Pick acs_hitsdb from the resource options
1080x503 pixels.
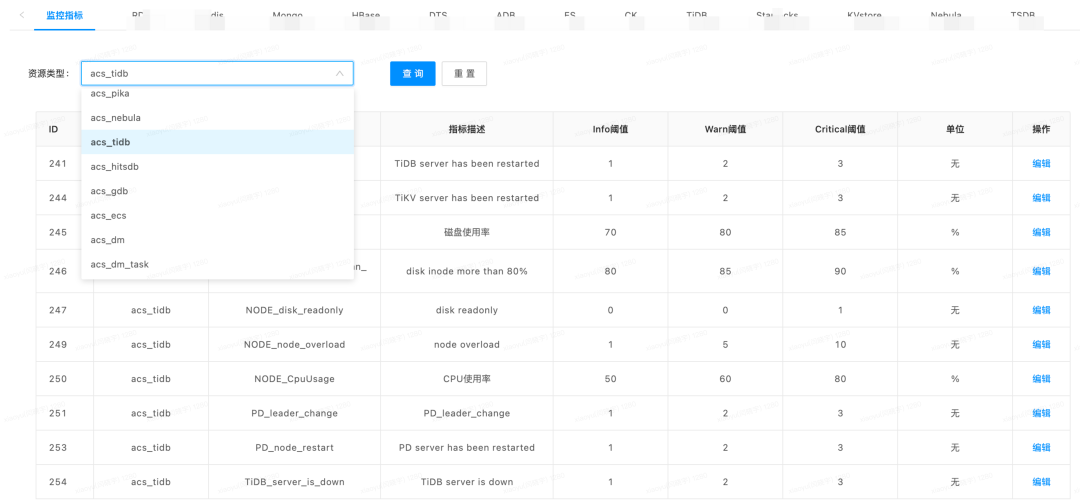point(115,167)
